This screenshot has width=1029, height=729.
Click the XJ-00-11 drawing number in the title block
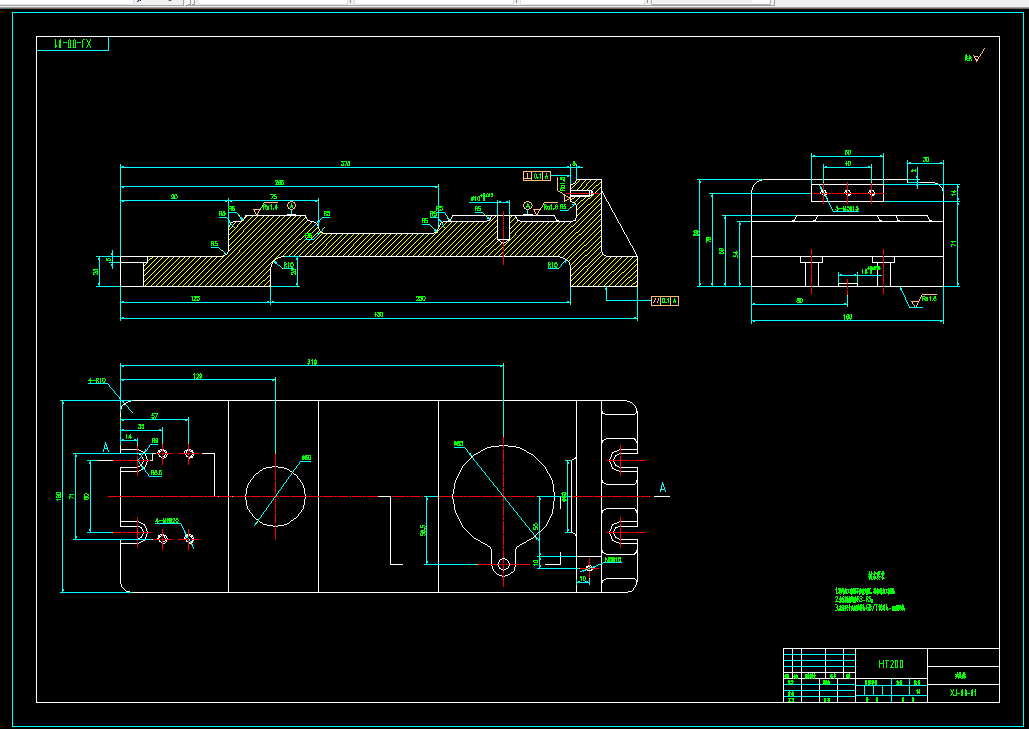(x=963, y=693)
